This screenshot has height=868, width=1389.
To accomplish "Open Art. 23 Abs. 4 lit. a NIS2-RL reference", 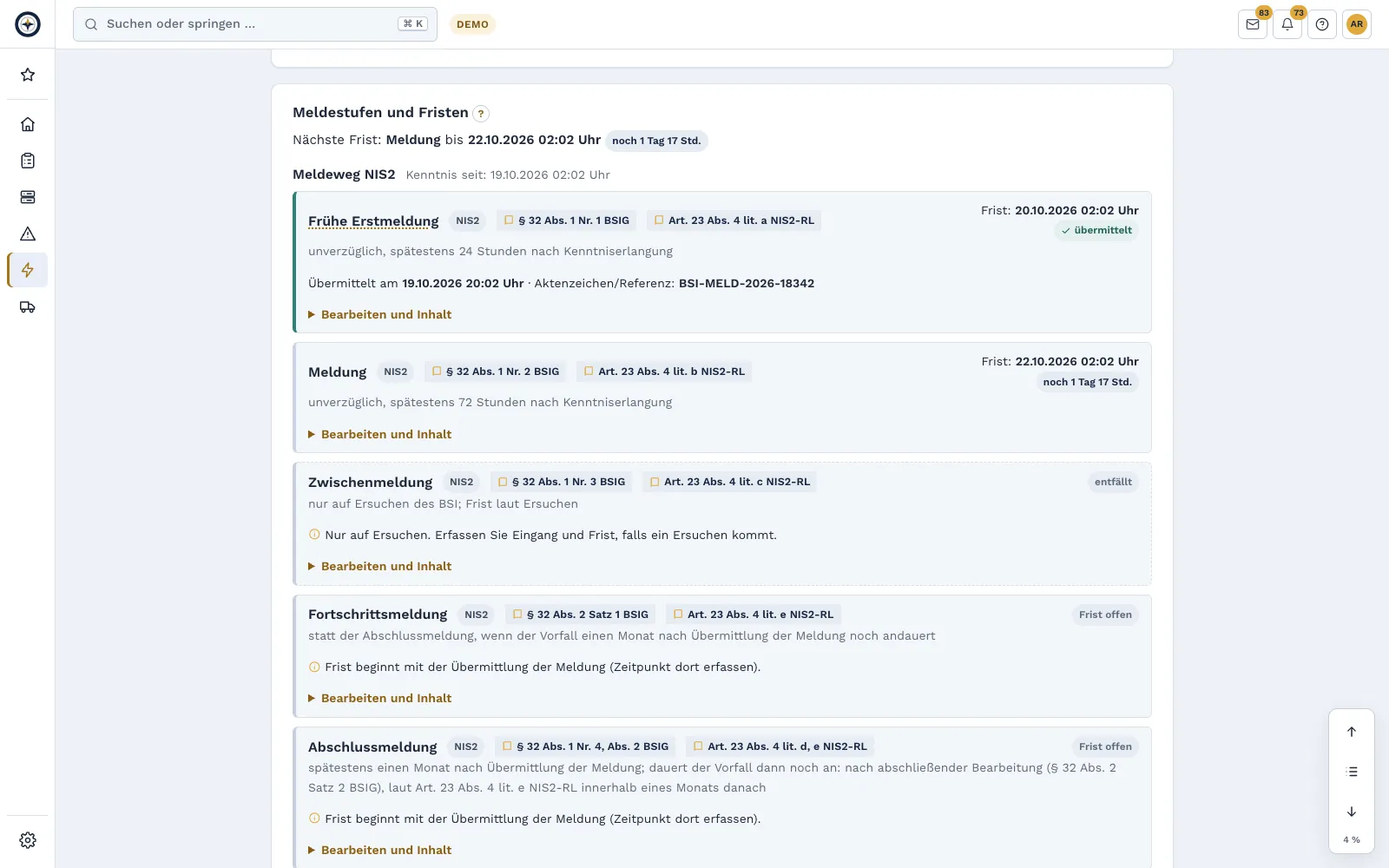I will (x=734, y=220).
